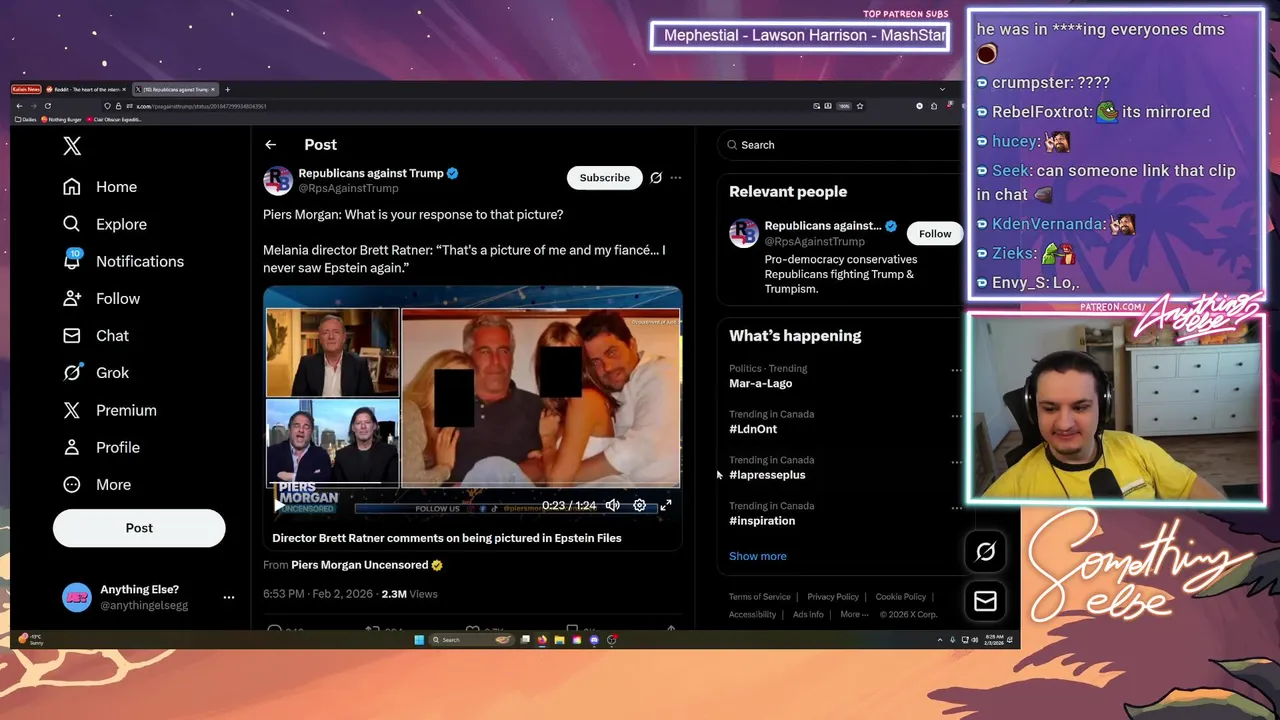This screenshot has width=1280, height=720.
Task: Open Firefox from the Windows taskbar
Action: point(542,640)
